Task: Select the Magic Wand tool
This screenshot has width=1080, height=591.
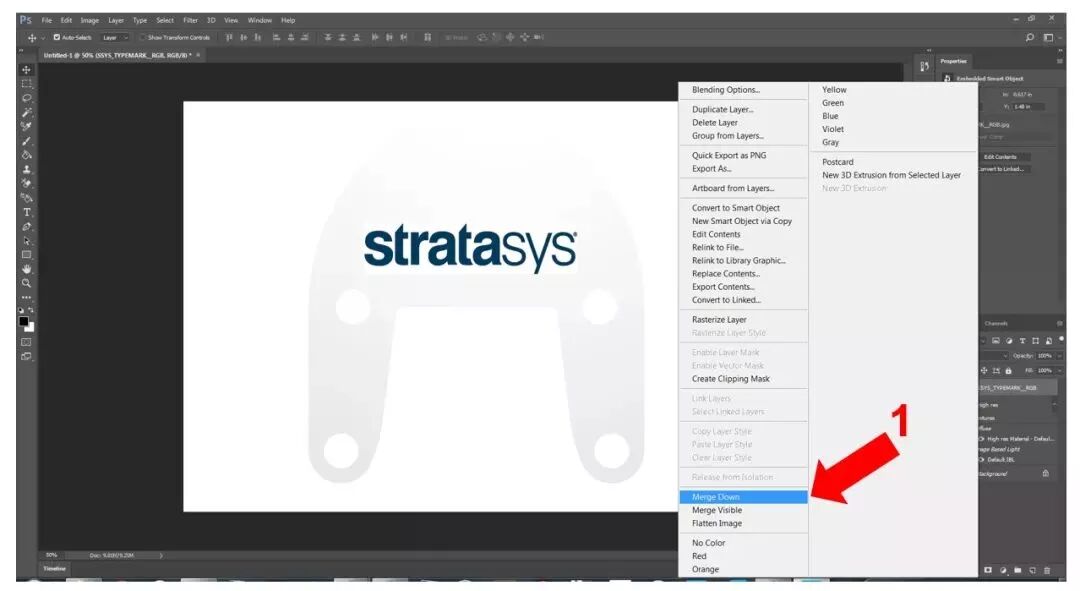Action: click(26, 112)
